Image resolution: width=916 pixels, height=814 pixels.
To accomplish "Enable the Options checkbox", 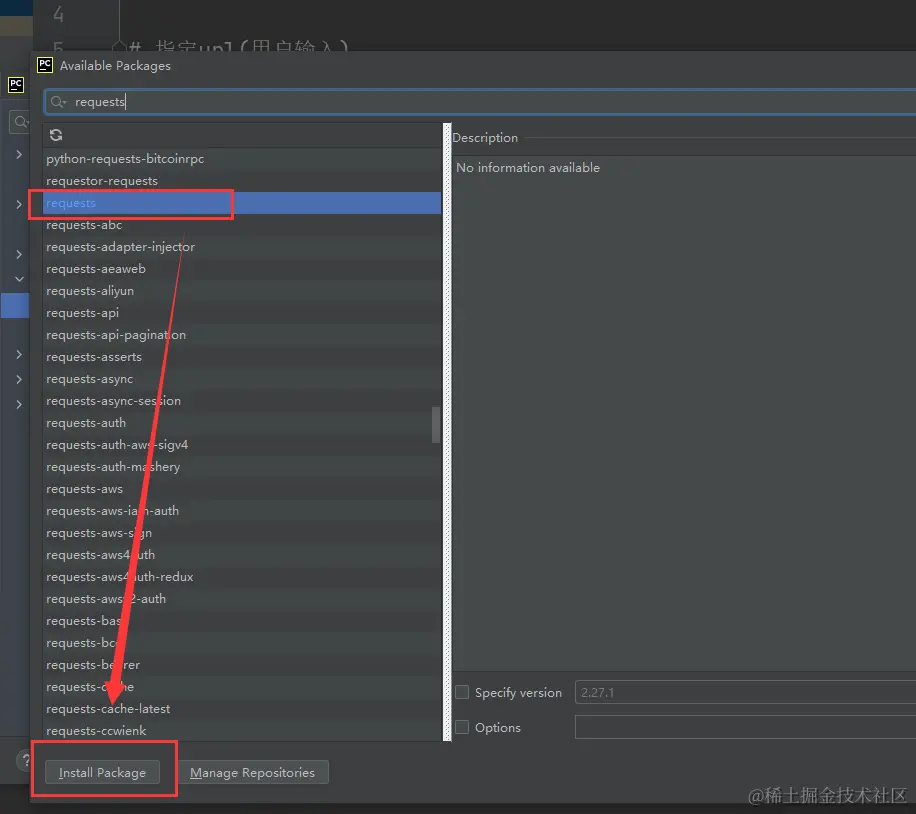I will click(462, 727).
